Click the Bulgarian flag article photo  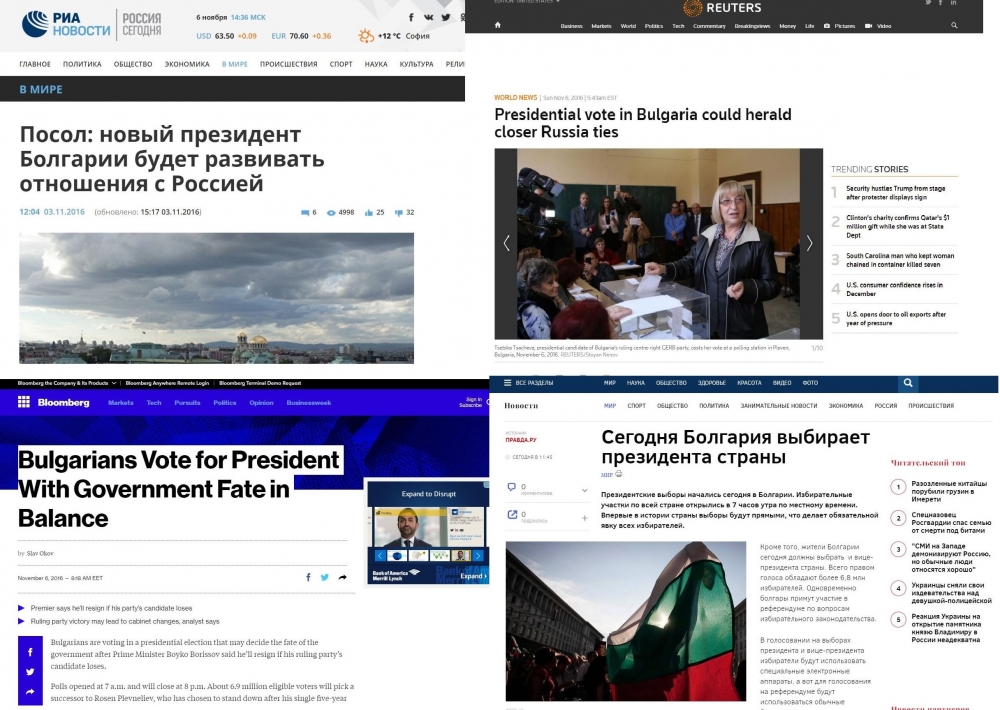click(626, 621)
